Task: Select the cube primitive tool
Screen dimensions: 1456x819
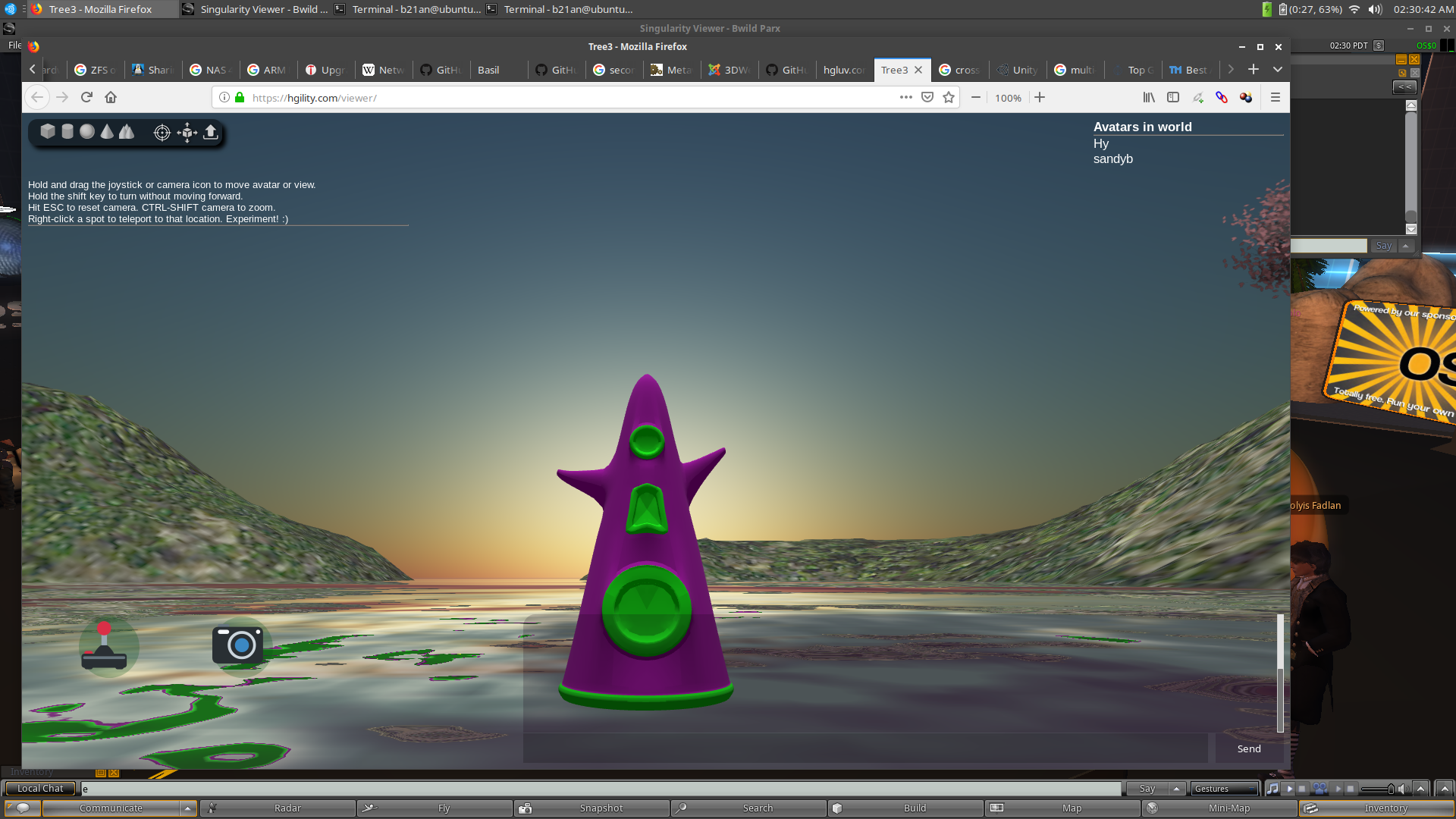Action: tap(48, 132)
